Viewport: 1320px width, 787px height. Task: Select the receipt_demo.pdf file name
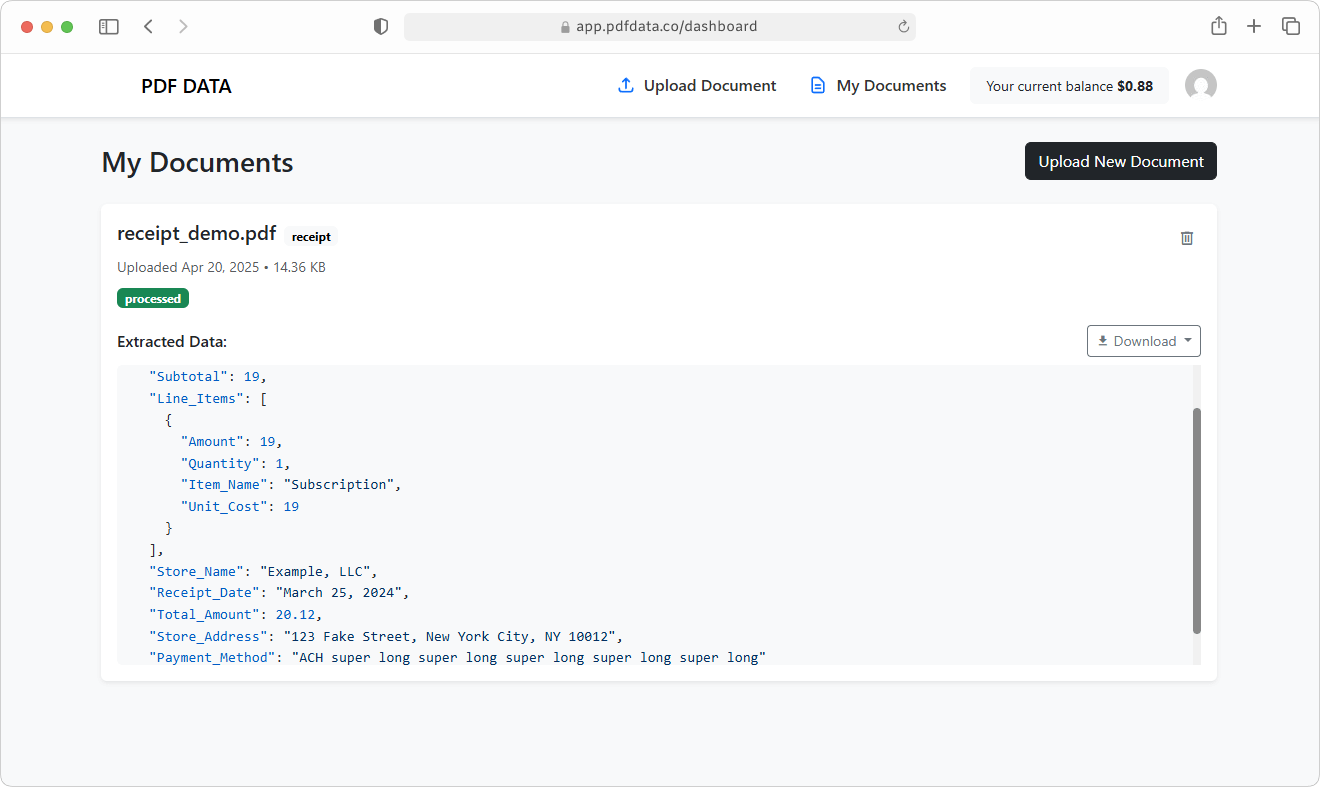pyautogui.click(x=197, y=234)
